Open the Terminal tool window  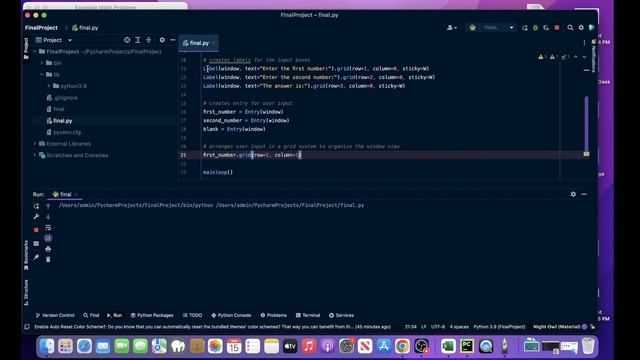click(x=308, y=315)
